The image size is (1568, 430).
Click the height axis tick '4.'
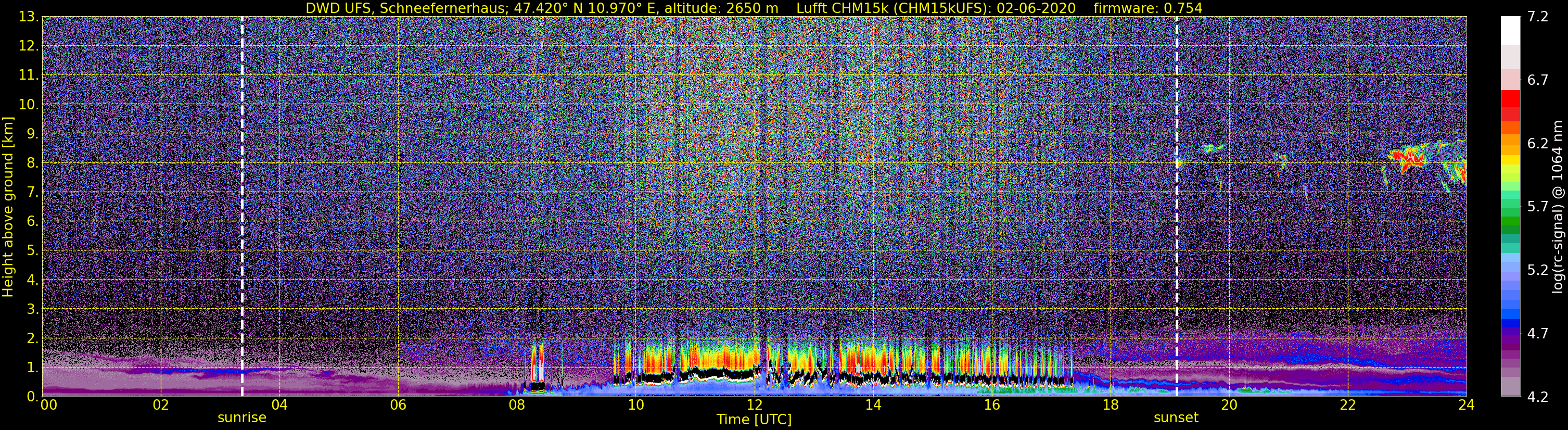[32, 280]
